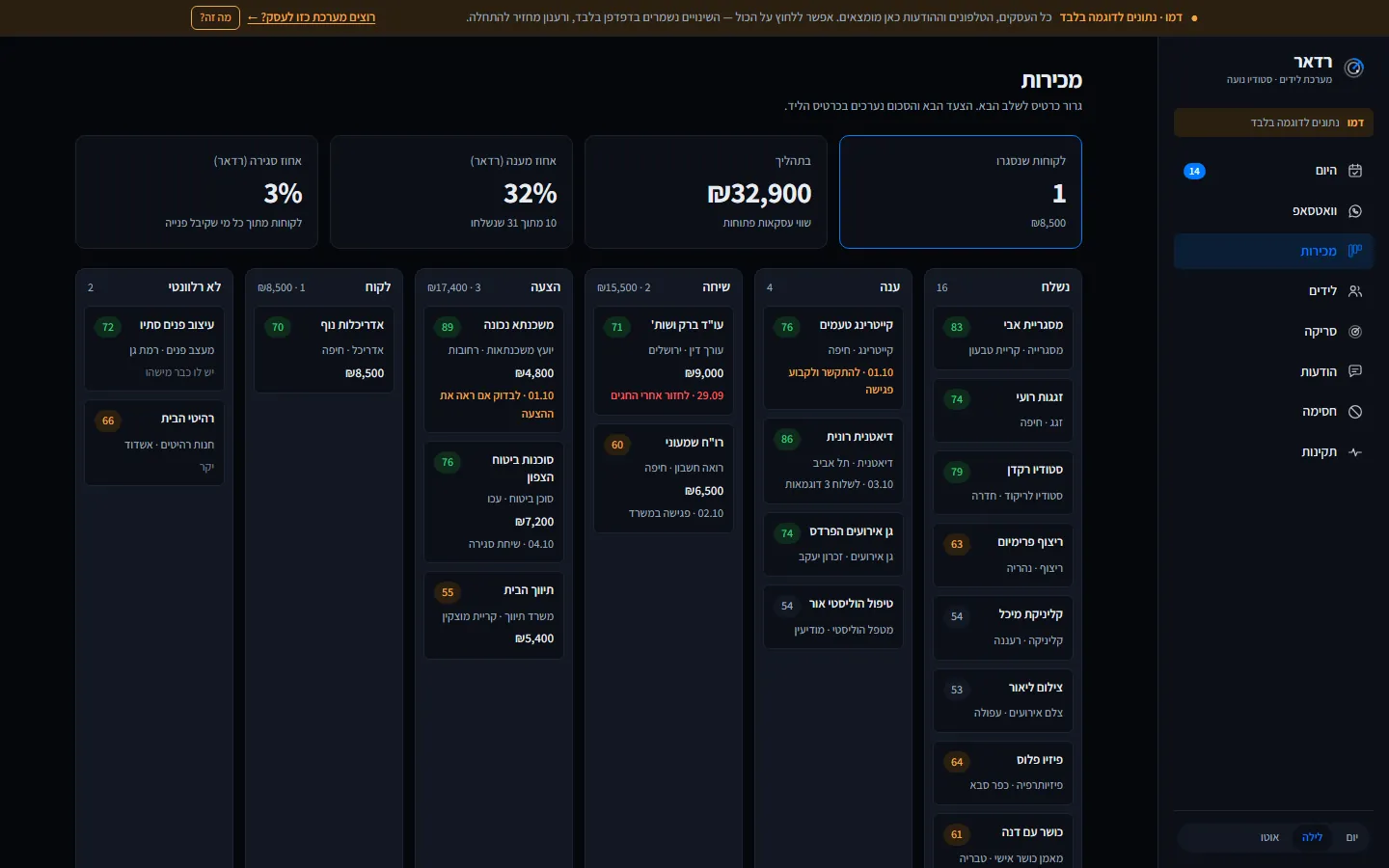Open the תיווך הבית lead card
1389x868 pixels.
click(x=494, y=616)
